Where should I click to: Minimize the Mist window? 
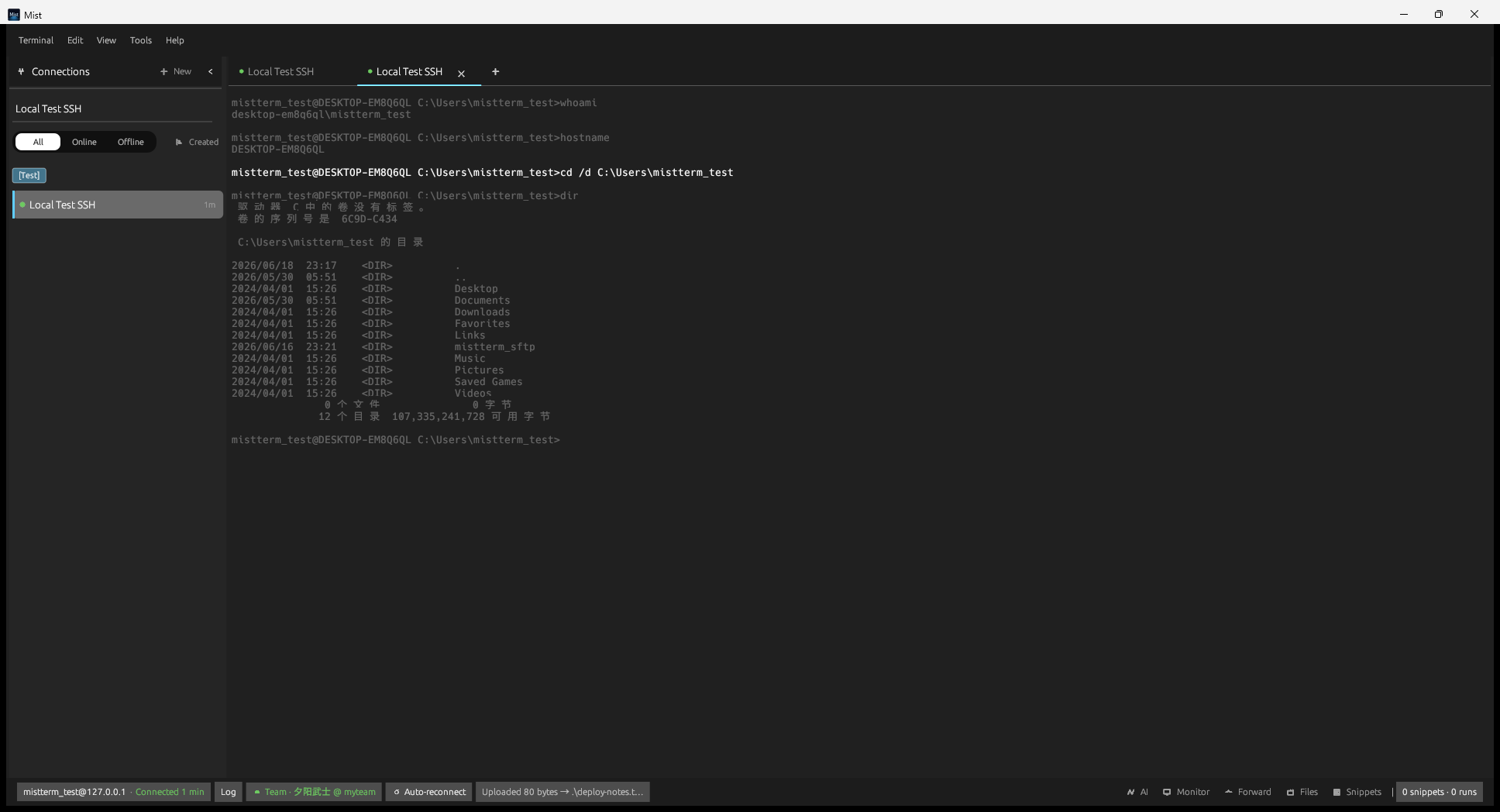tap(1403, 14)
